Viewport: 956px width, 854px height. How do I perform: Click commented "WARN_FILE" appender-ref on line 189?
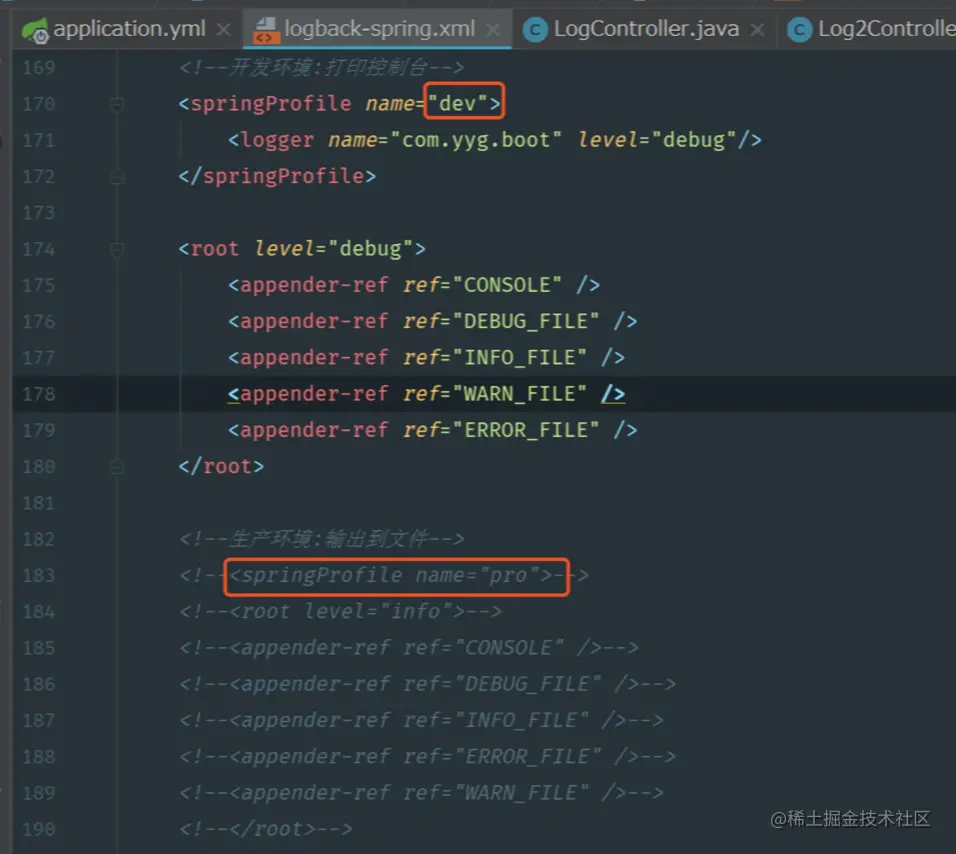(421, 793)
